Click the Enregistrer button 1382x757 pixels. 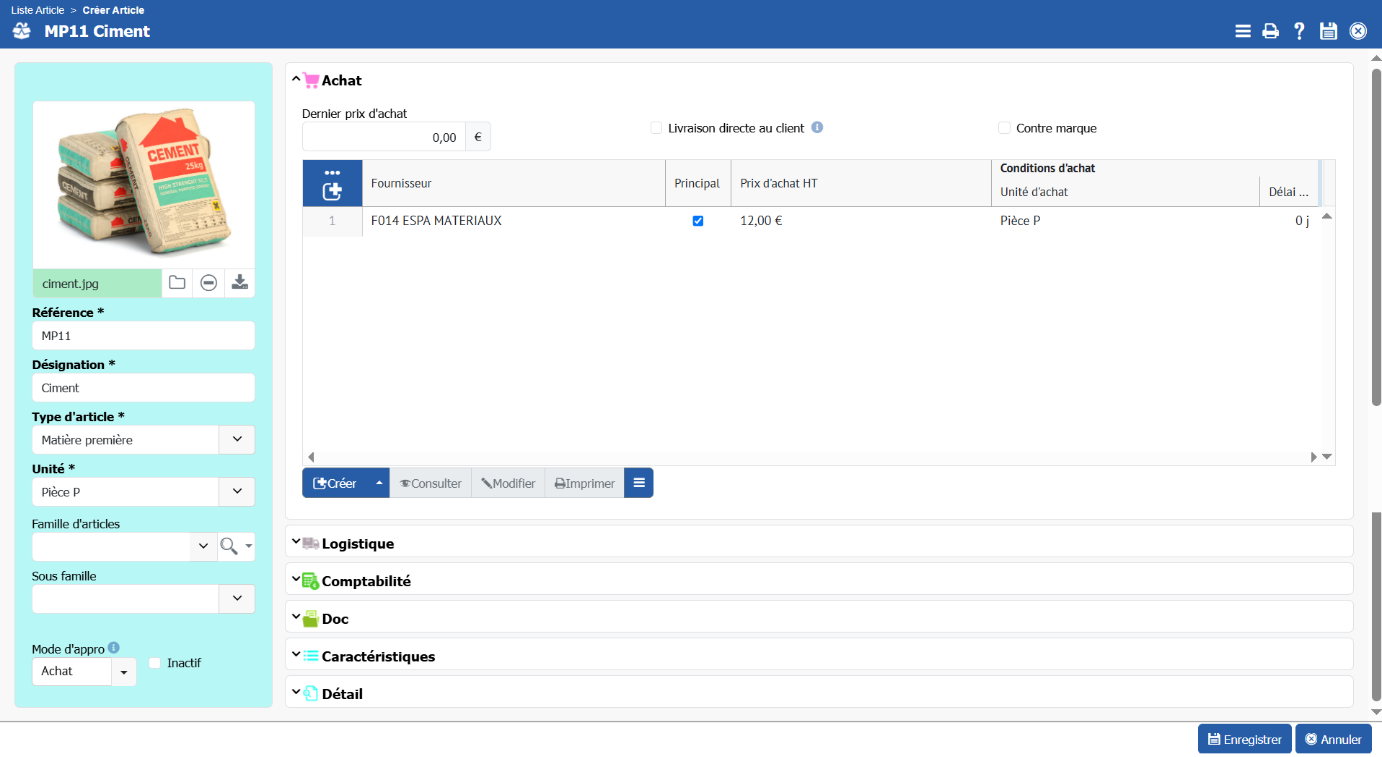[x=1244, y=739]
